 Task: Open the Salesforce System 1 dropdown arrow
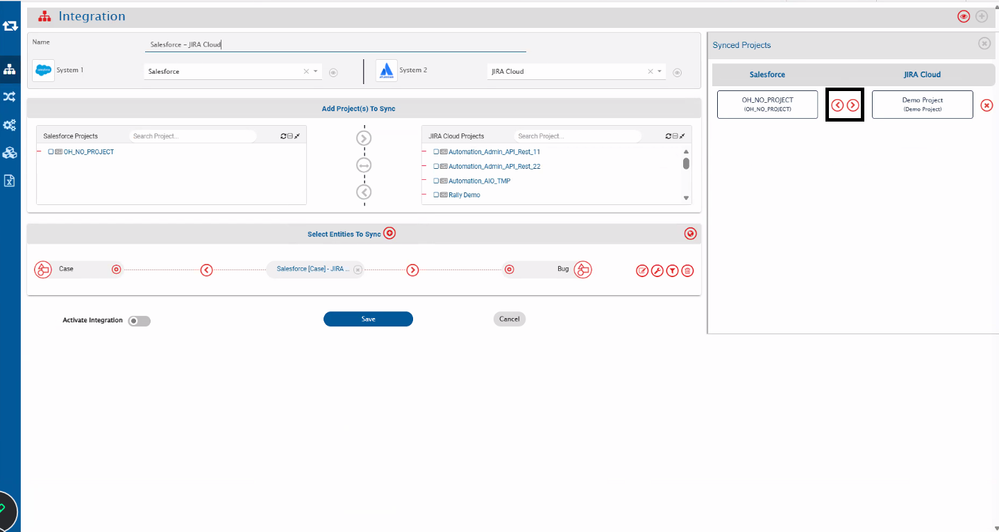coord(315,71)
